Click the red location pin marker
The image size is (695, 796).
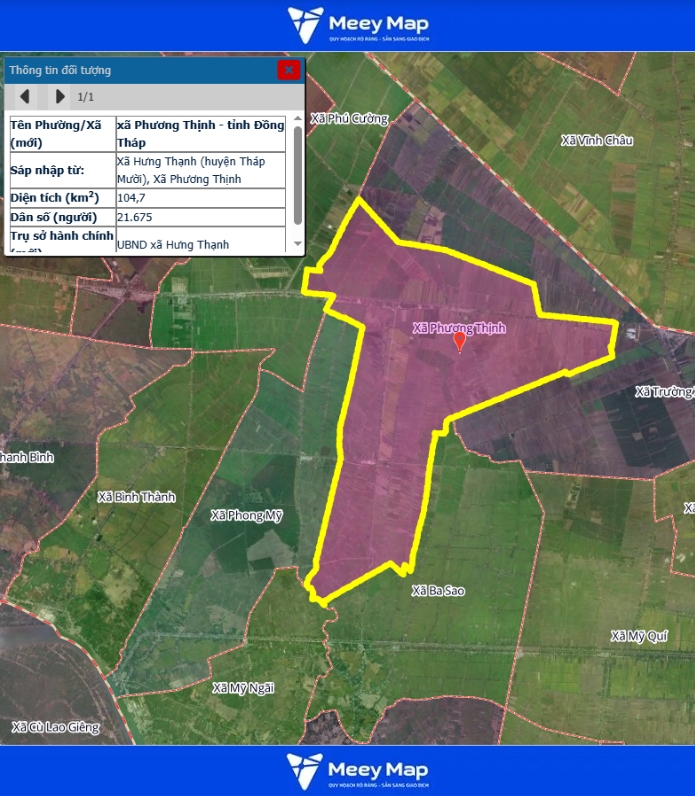coord(459,342)
